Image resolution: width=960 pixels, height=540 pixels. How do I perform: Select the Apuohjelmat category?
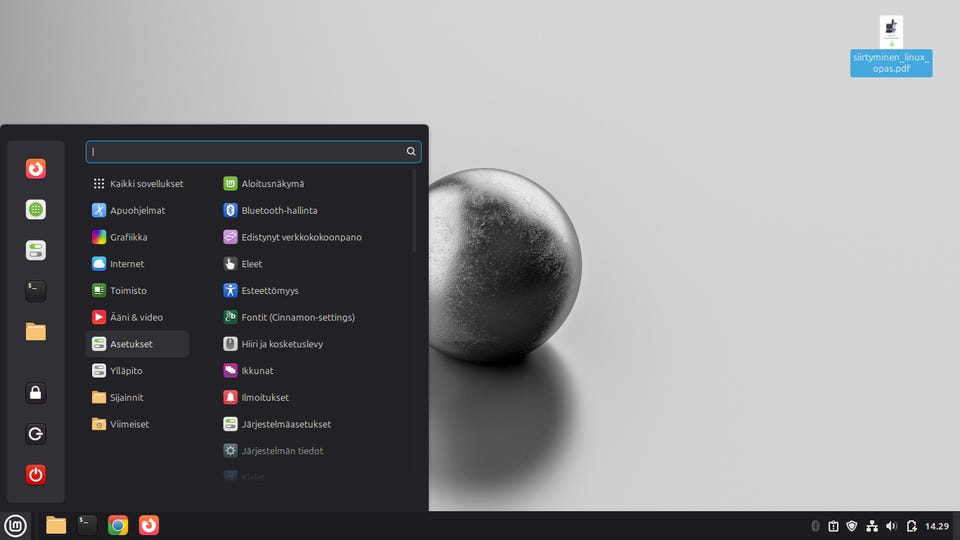(x=138, y=210)
